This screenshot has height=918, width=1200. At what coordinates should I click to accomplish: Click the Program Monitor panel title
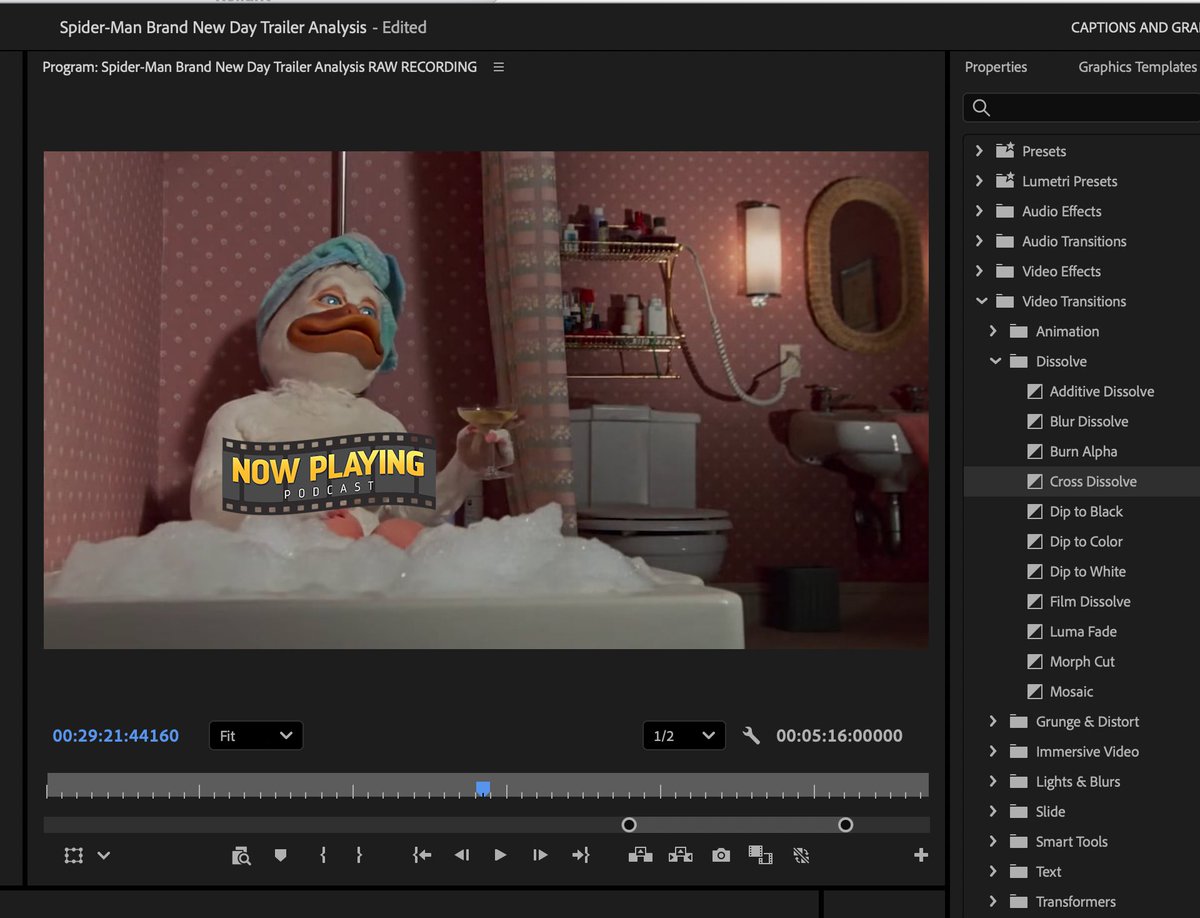coord(260,67)
